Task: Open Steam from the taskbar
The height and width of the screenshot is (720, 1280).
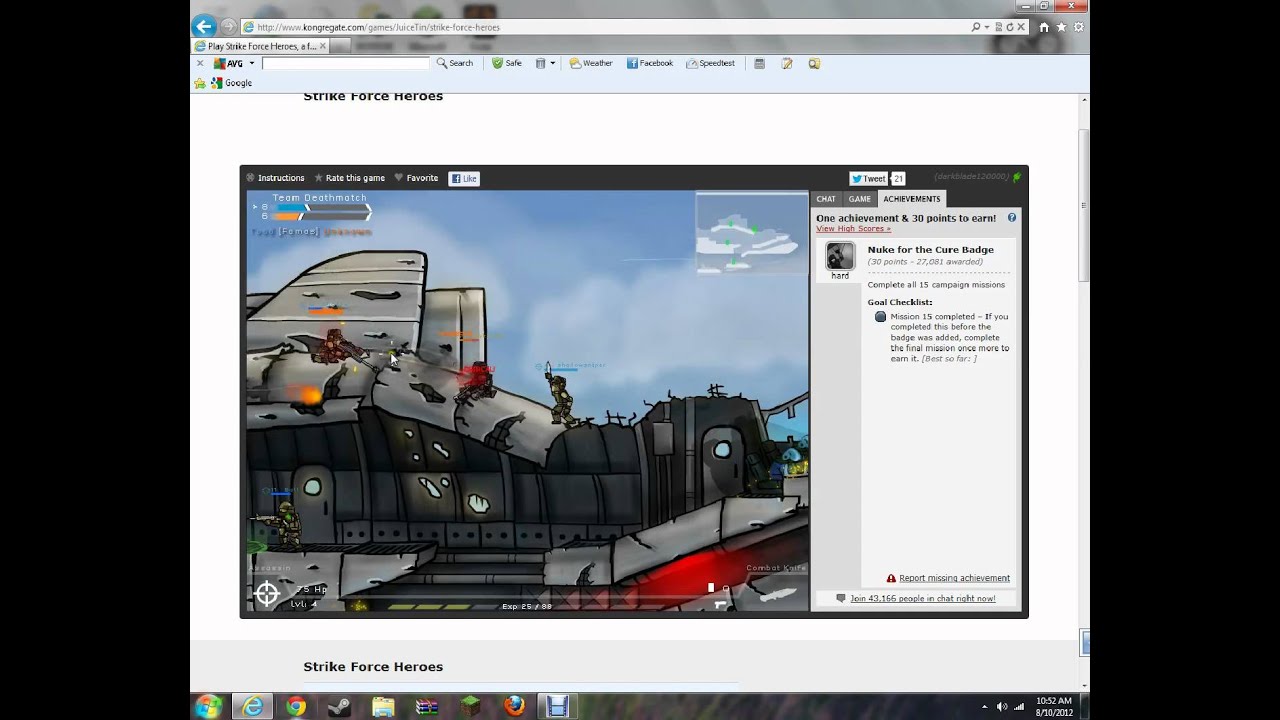Action: point(340,706)
